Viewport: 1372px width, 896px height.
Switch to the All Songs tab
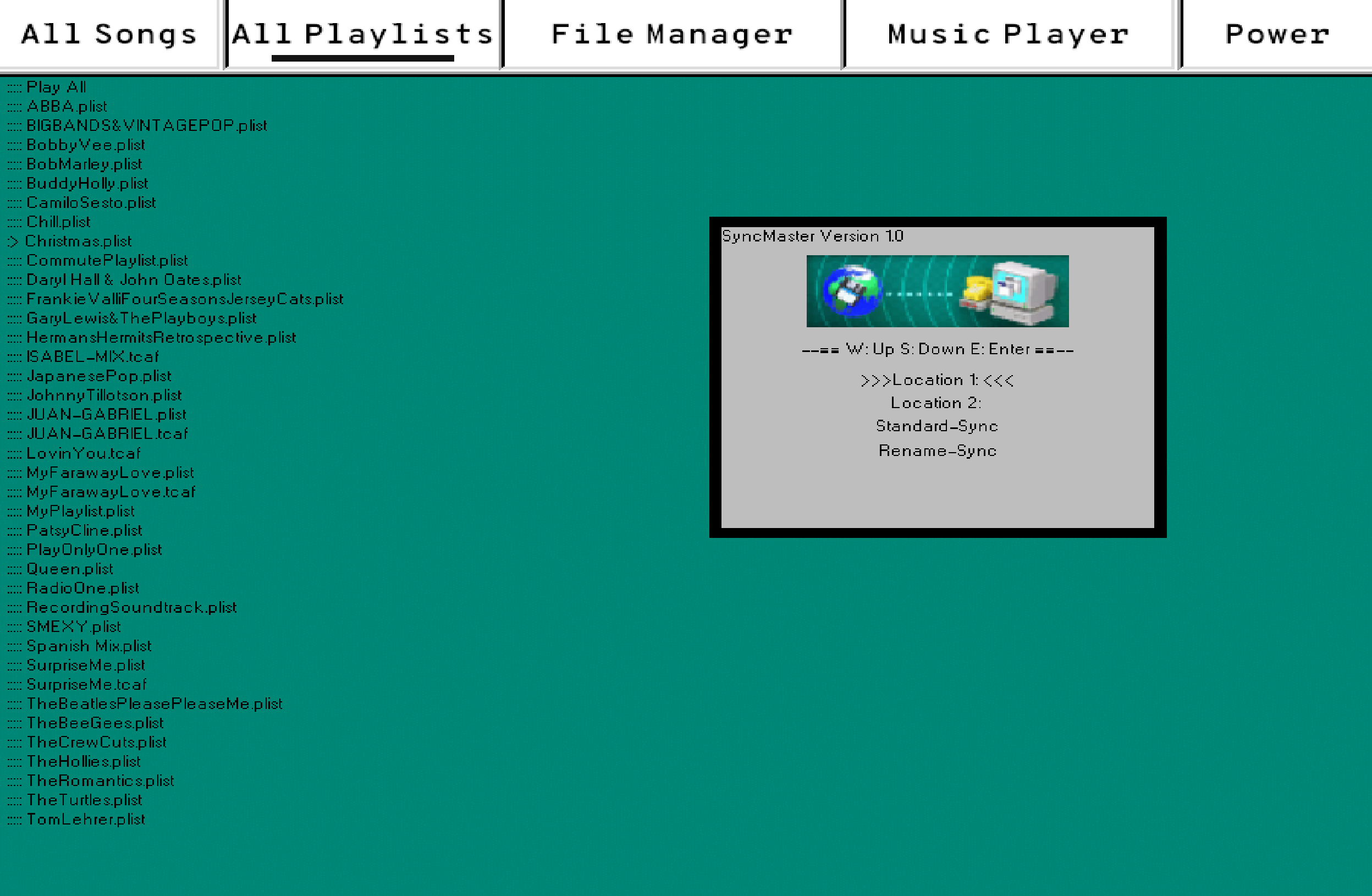click(109, 35)
